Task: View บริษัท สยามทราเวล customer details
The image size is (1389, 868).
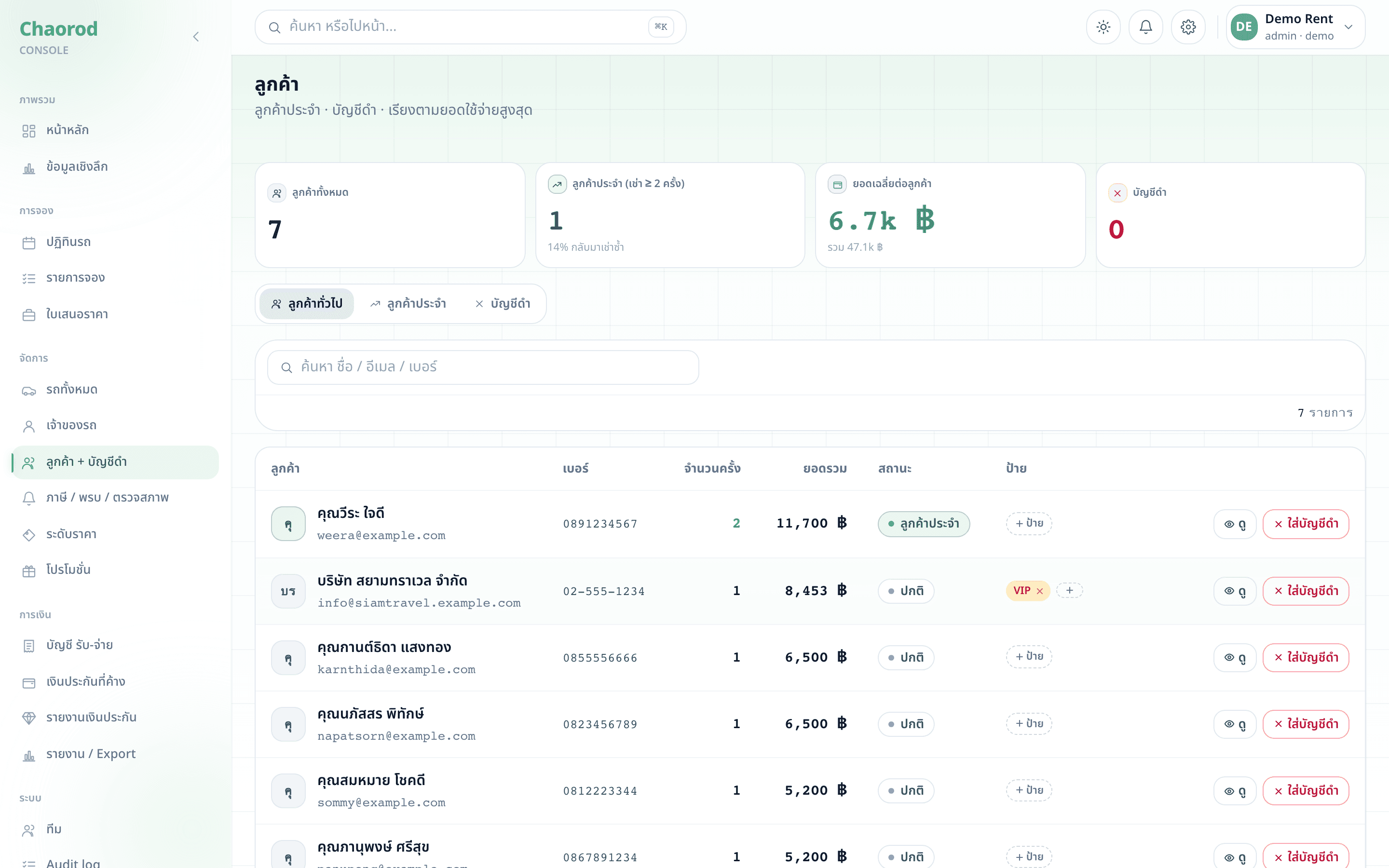Action: click(1235, 591)
